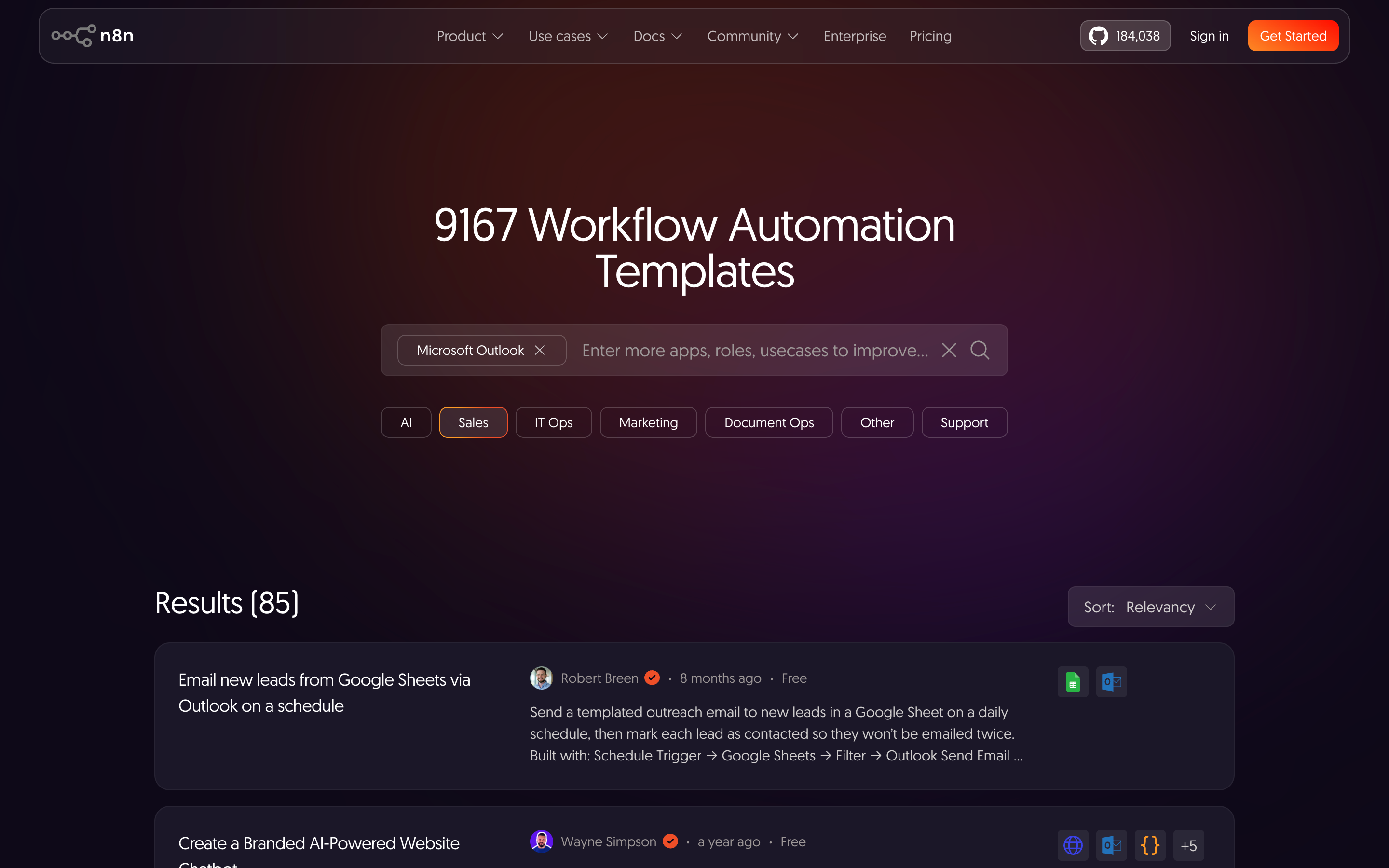This screenshot has height=868, width=1389.
Task: Click the Robert Breen template description text
Action: click(776, 733)
